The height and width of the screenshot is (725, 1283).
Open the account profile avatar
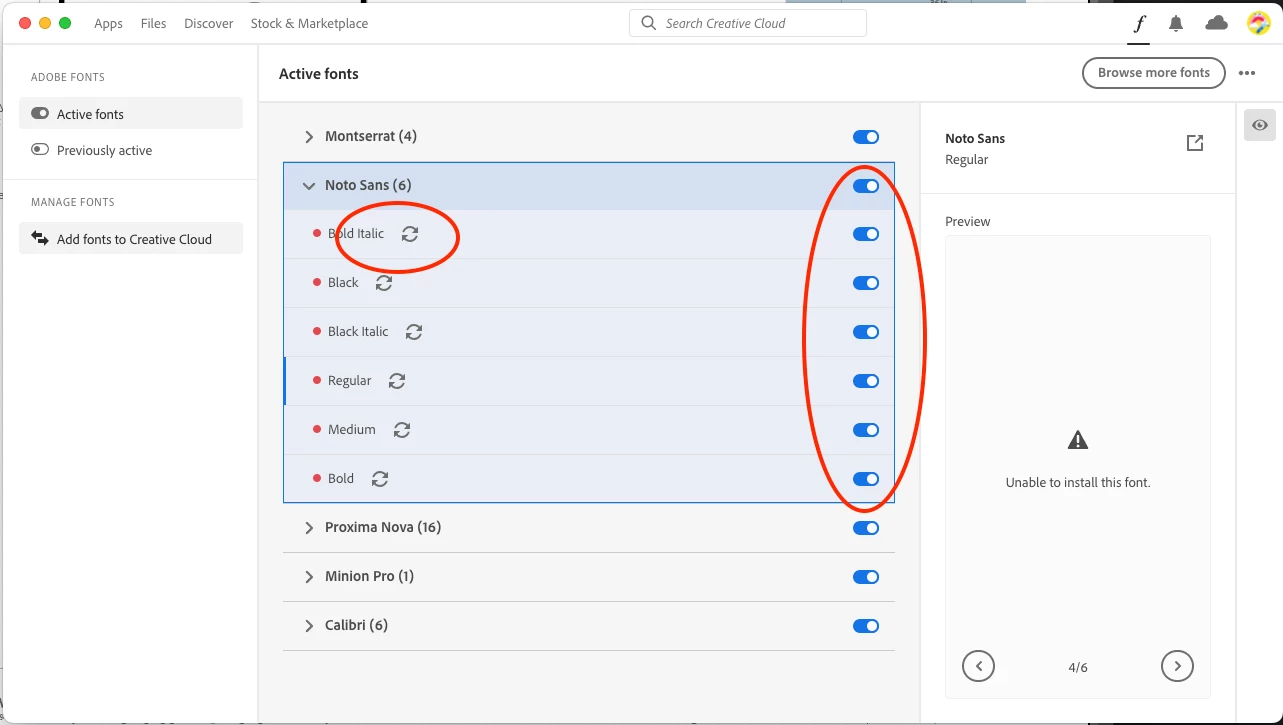point(1258,23)
